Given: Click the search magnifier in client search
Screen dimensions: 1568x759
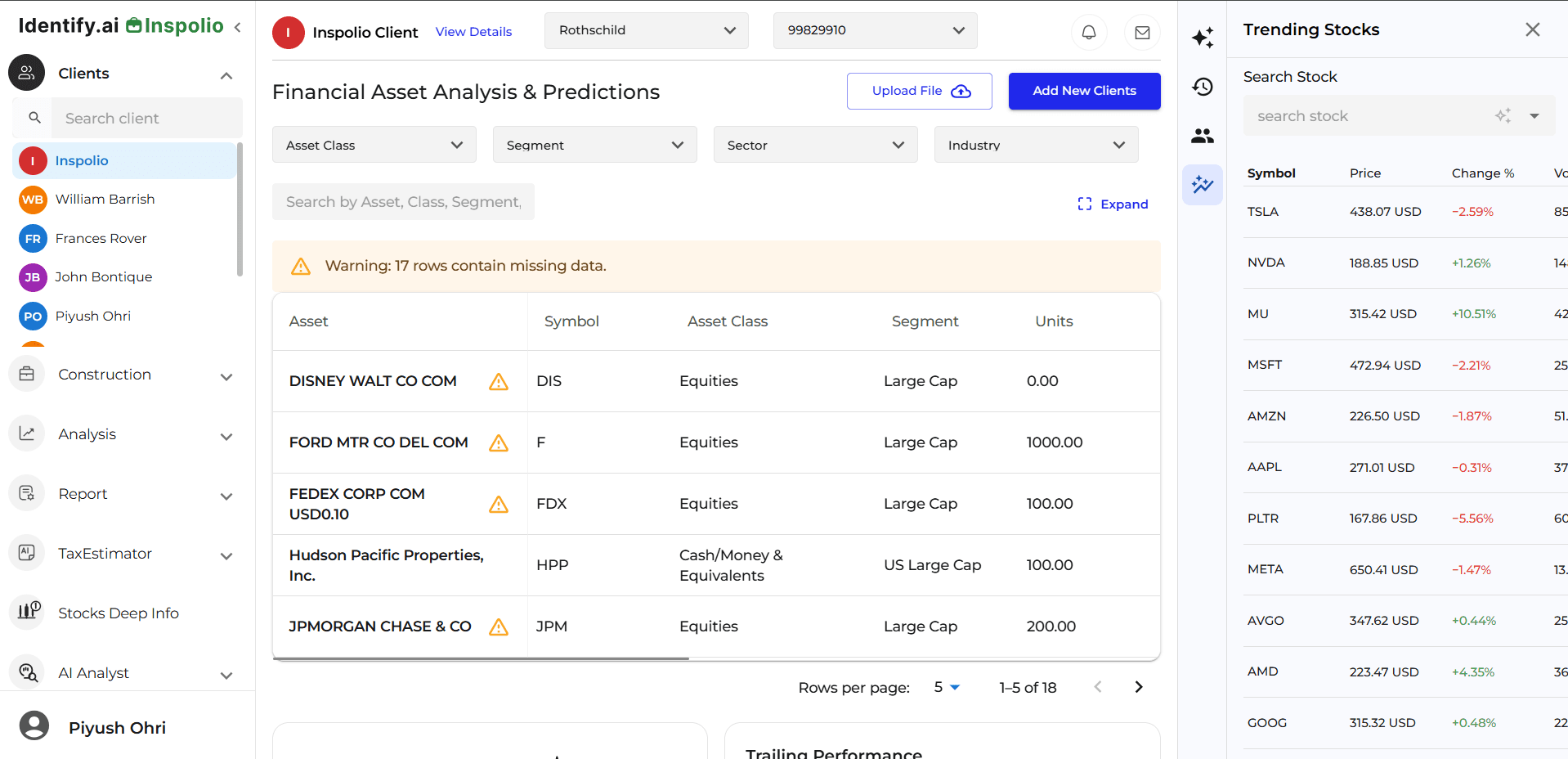Looking at the screenshot, I should point(34,117).
